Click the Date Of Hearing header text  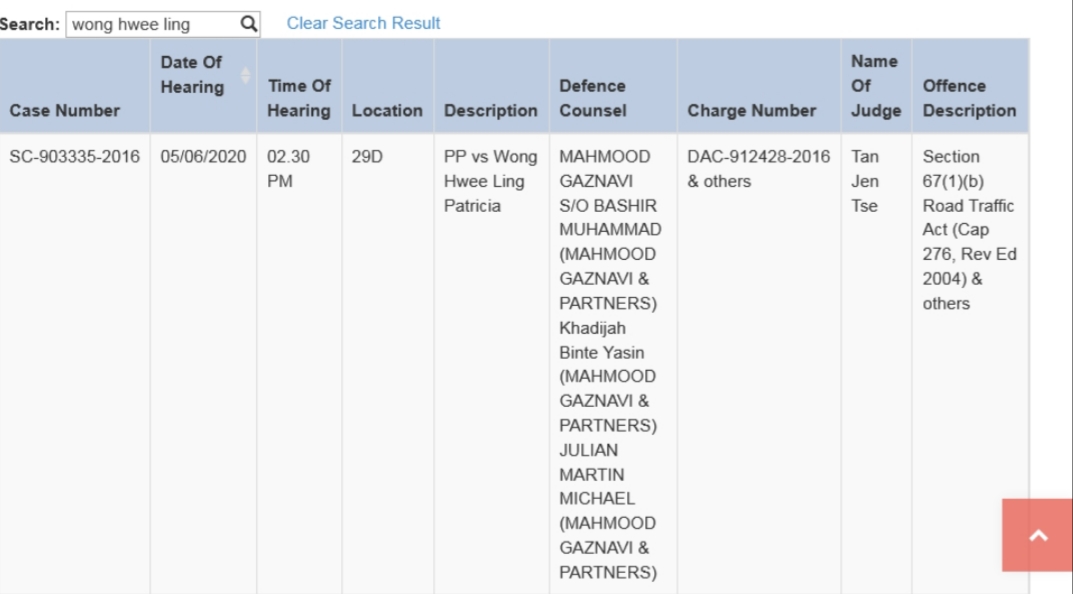(x=192, y=75)
